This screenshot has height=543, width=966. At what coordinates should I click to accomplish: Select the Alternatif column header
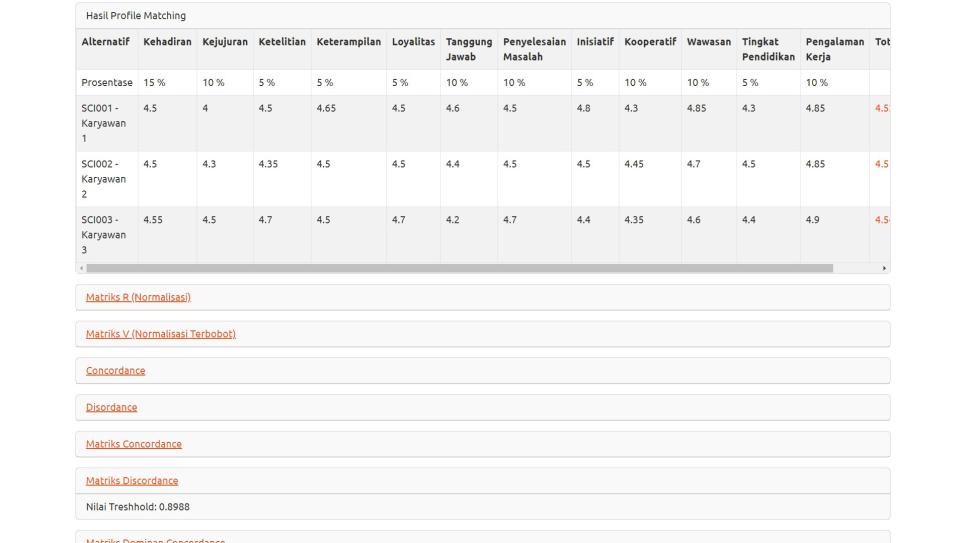[x=105, y=42]
